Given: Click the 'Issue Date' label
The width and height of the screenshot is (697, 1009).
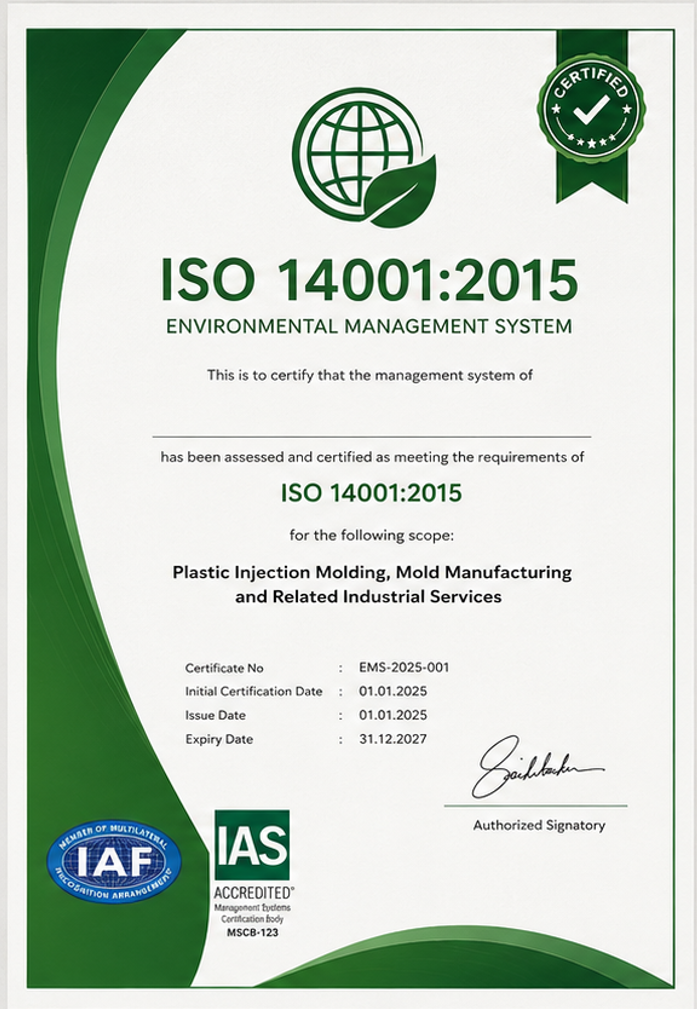Looking at the screenshot, I should point(215,715).
